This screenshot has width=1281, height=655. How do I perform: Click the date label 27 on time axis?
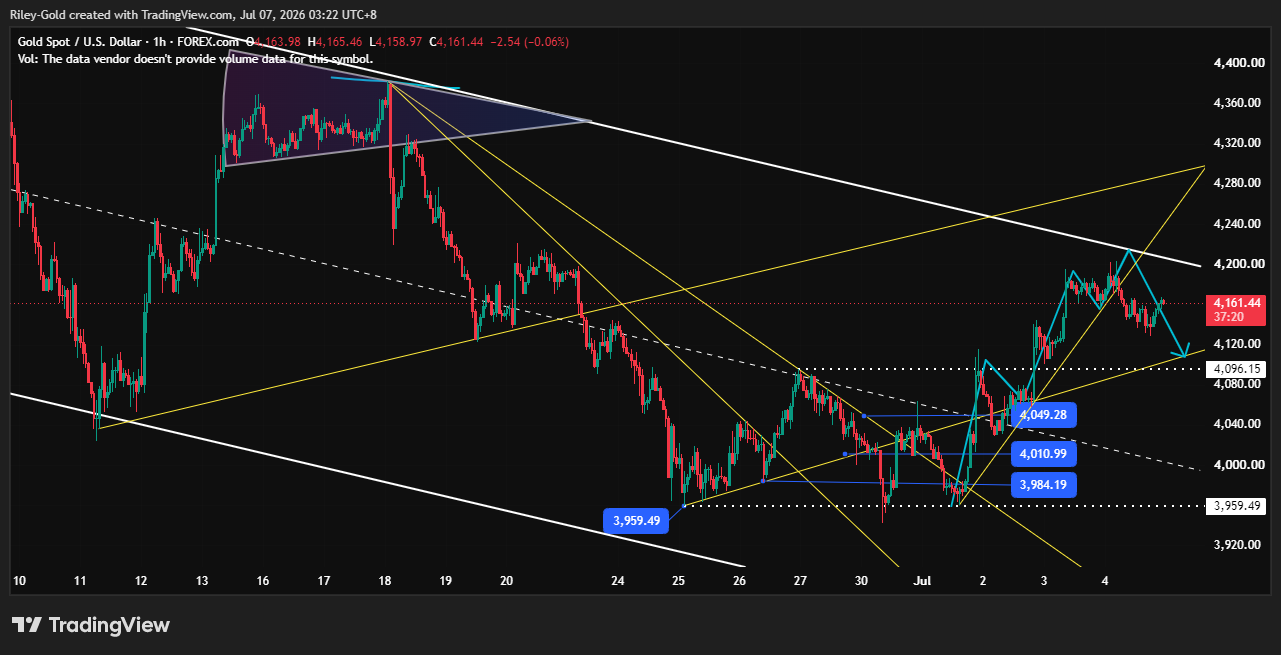click(800, 580)
